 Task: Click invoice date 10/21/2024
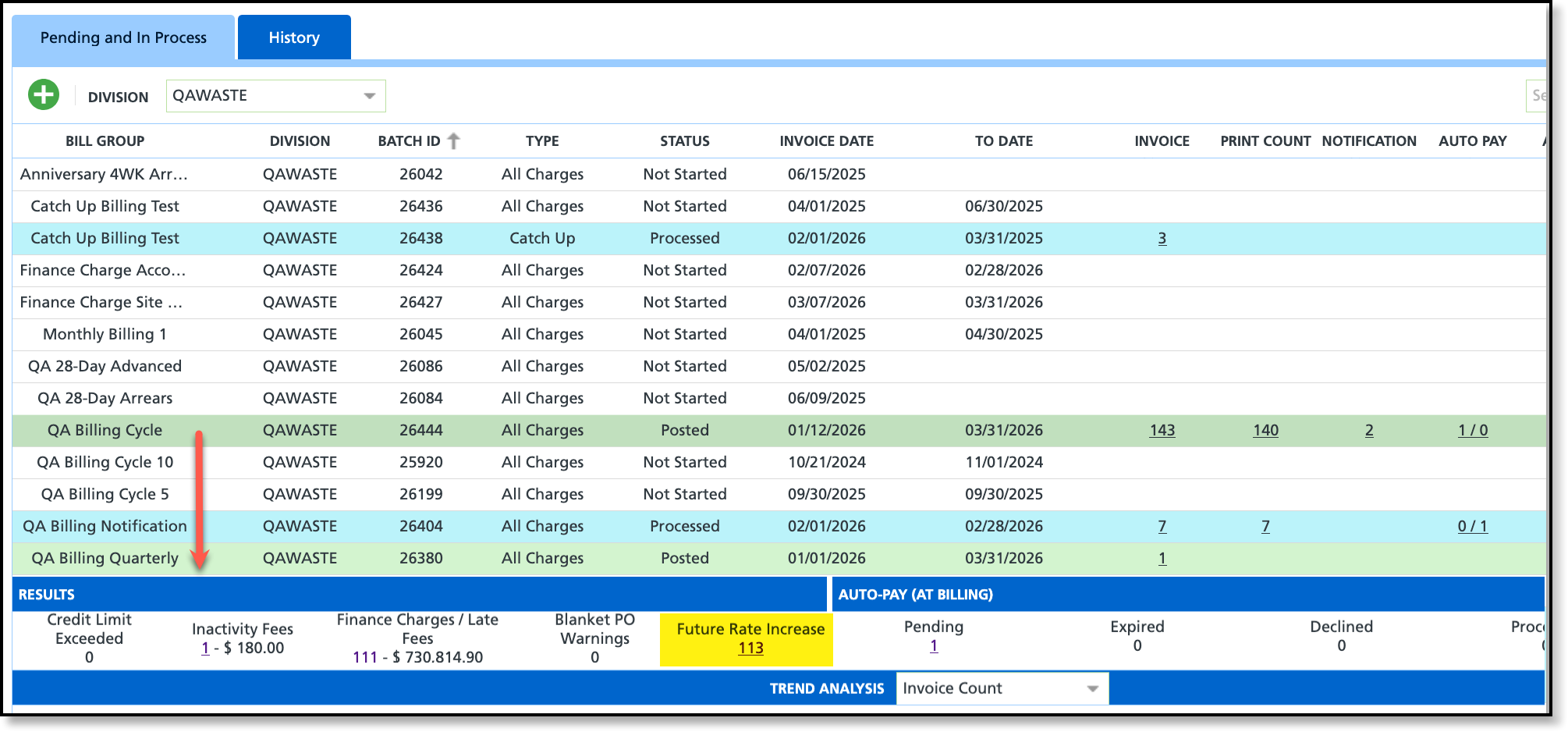point(827,463)
